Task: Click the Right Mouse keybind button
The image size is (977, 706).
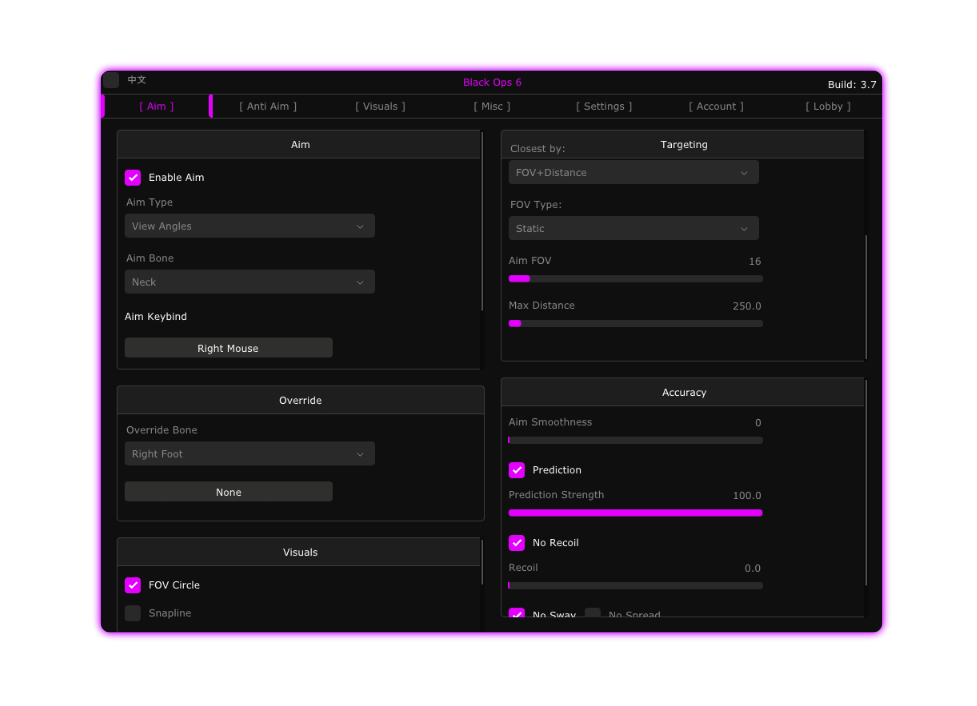Action: (x=228, y=348)
